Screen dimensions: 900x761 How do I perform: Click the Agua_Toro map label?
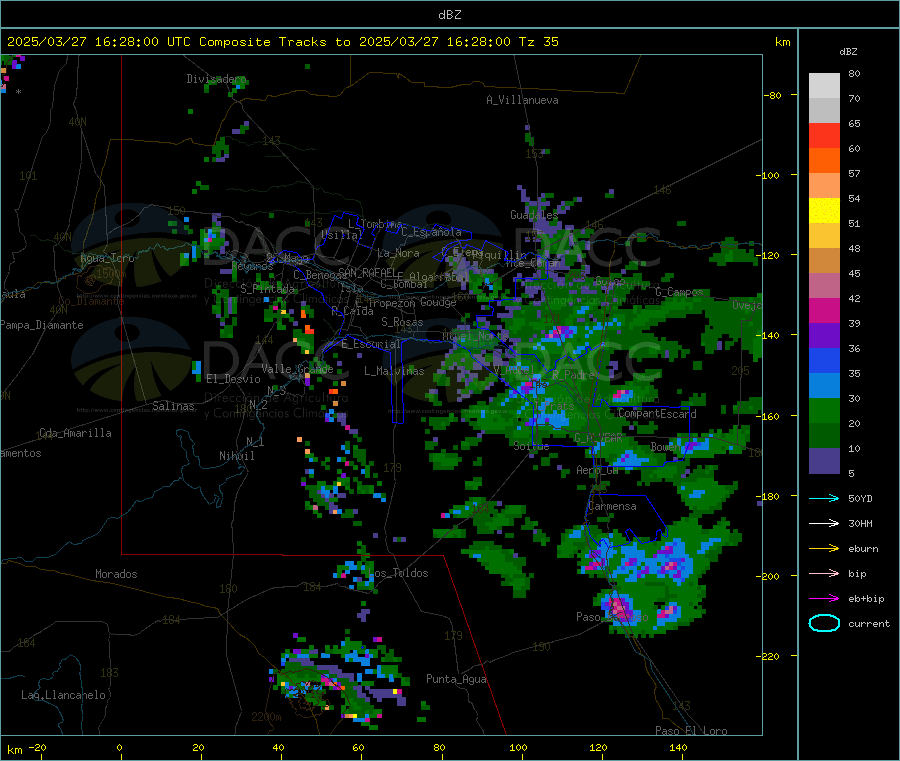pos(107,258)
